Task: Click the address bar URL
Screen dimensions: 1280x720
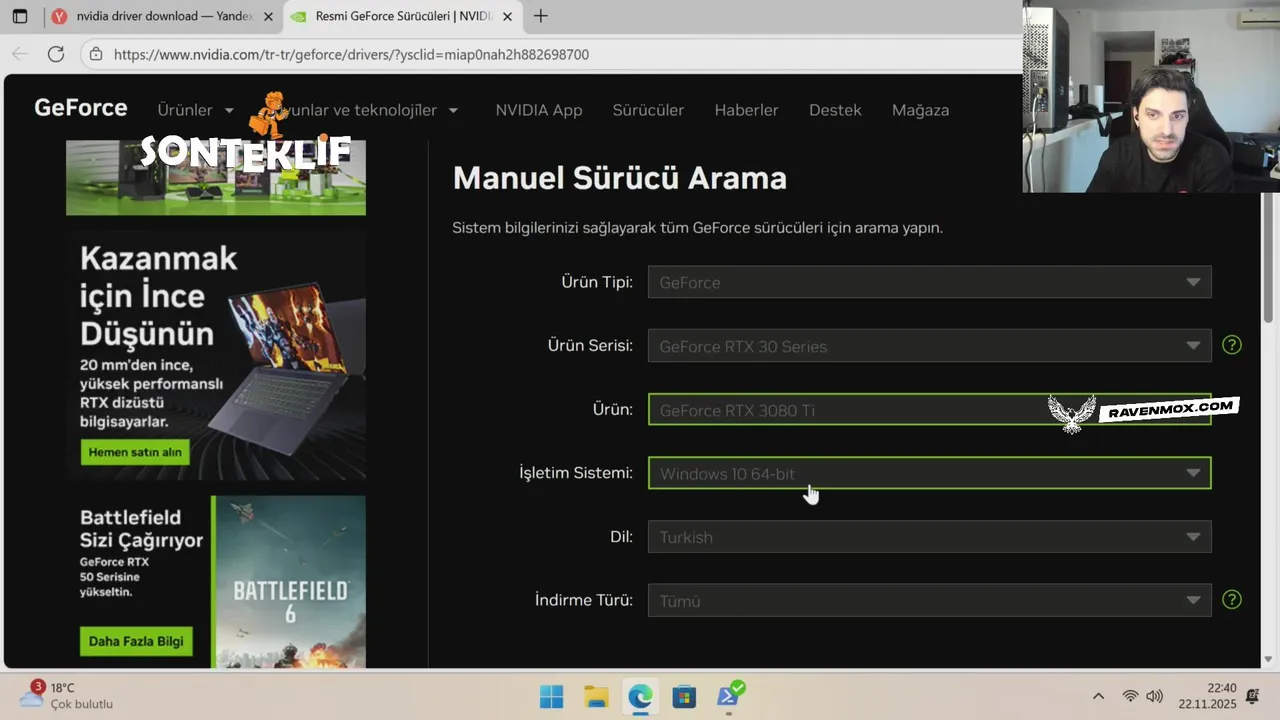Action: pyautogui.click(x=351, y=54)
